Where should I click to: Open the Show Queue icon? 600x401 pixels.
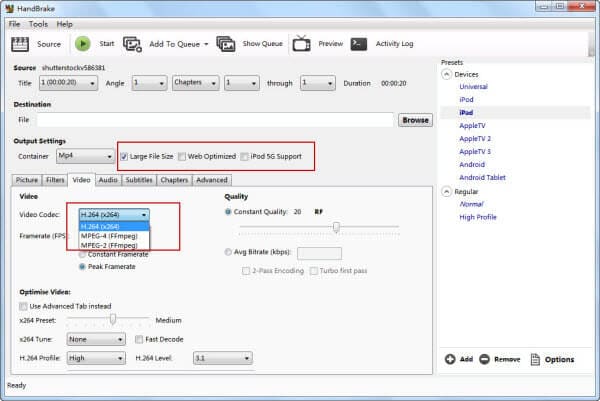(x=226, y=44)
